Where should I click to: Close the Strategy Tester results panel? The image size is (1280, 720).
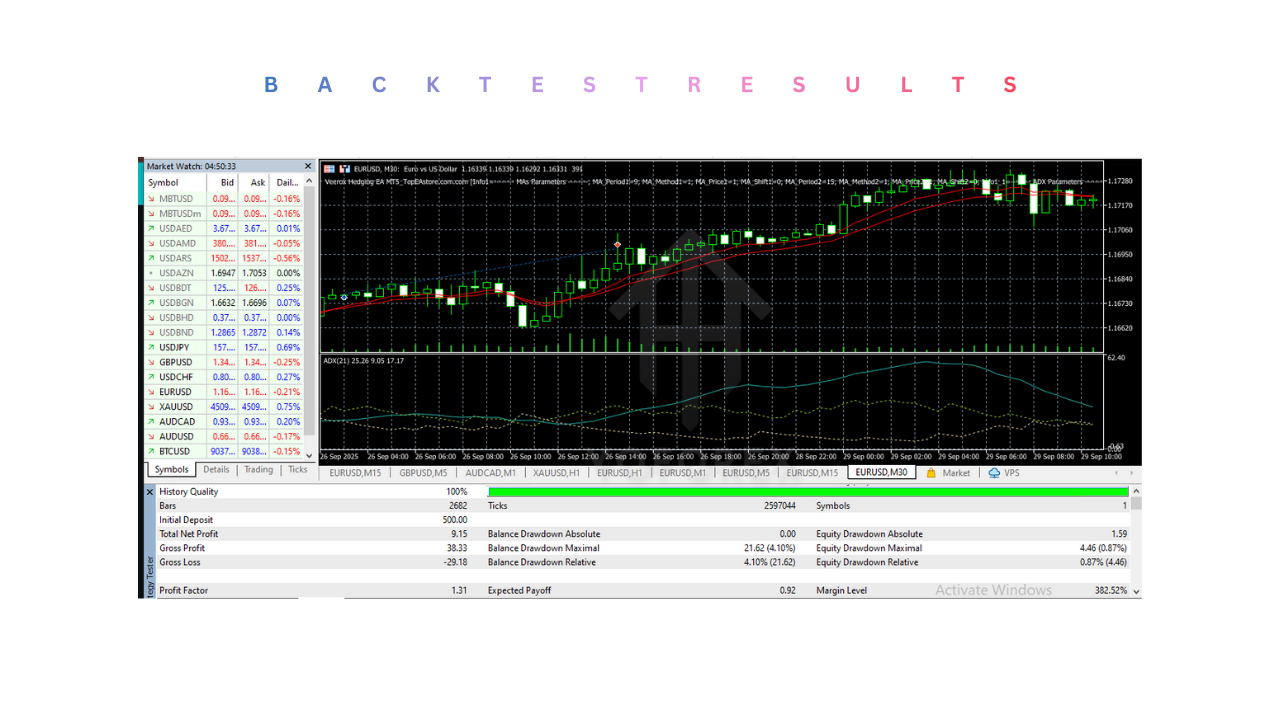[x=151, y=492]
